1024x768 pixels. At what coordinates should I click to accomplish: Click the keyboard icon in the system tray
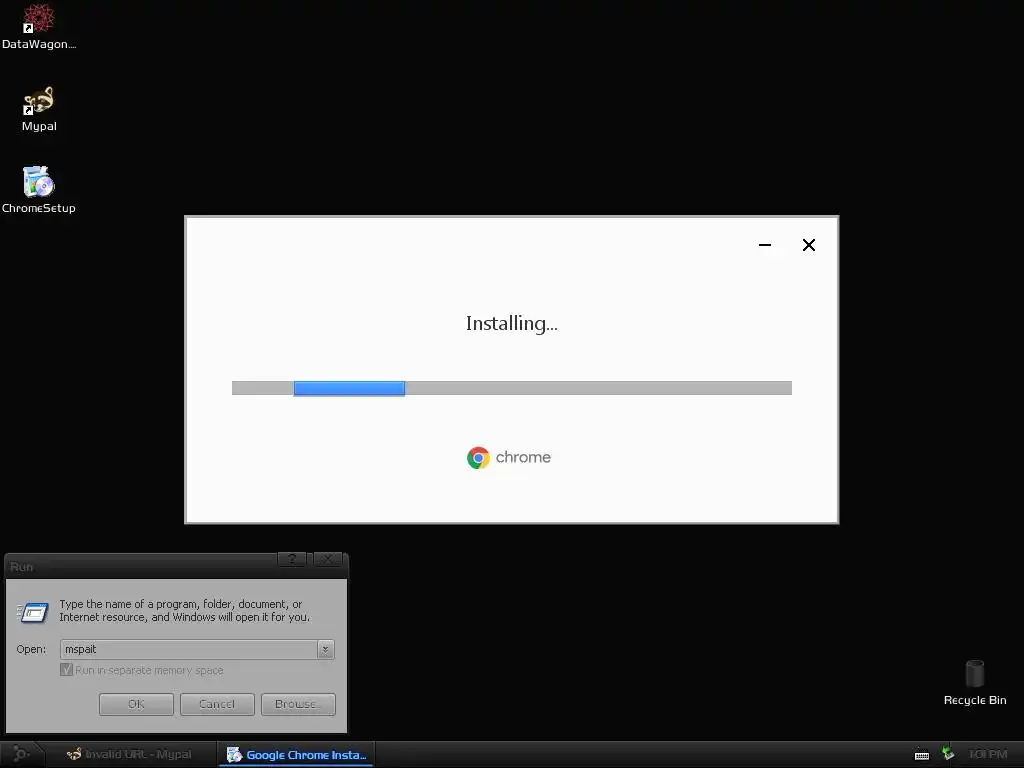921,755
